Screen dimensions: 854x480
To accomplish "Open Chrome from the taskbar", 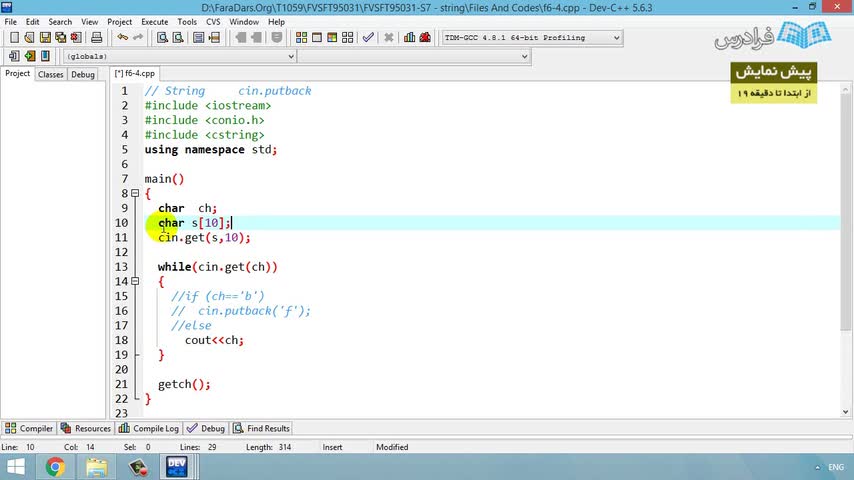I will point(55,467).
